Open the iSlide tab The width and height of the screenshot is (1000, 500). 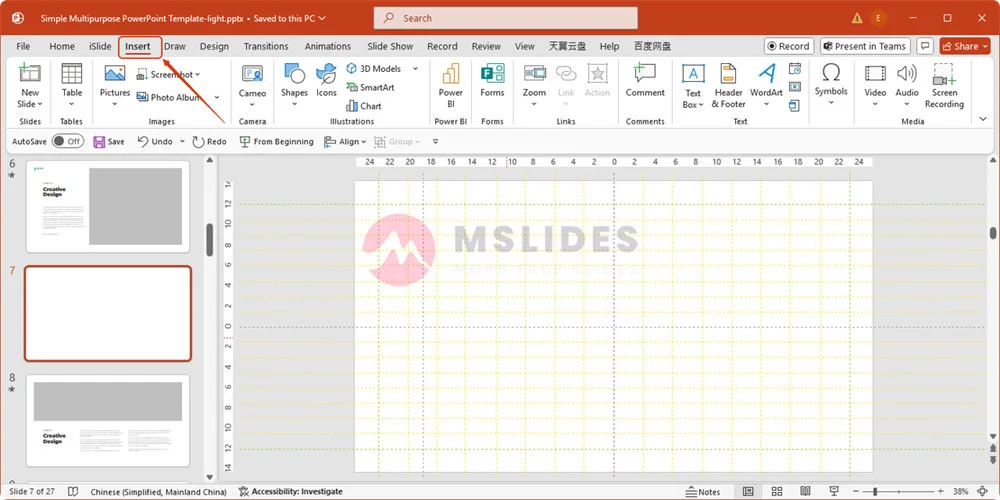tap(100, 46)
